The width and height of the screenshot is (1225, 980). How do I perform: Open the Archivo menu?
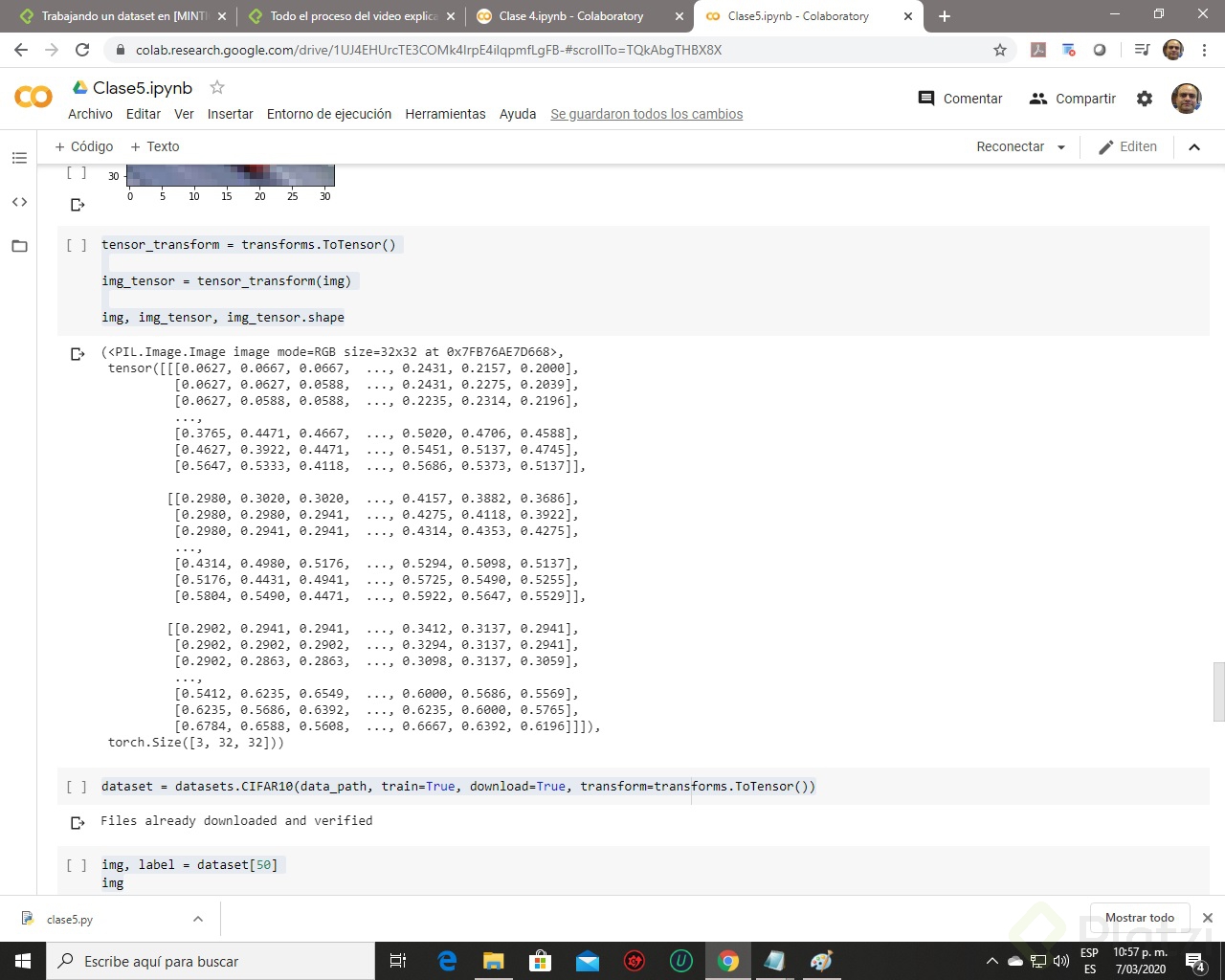tap(90, 114)
